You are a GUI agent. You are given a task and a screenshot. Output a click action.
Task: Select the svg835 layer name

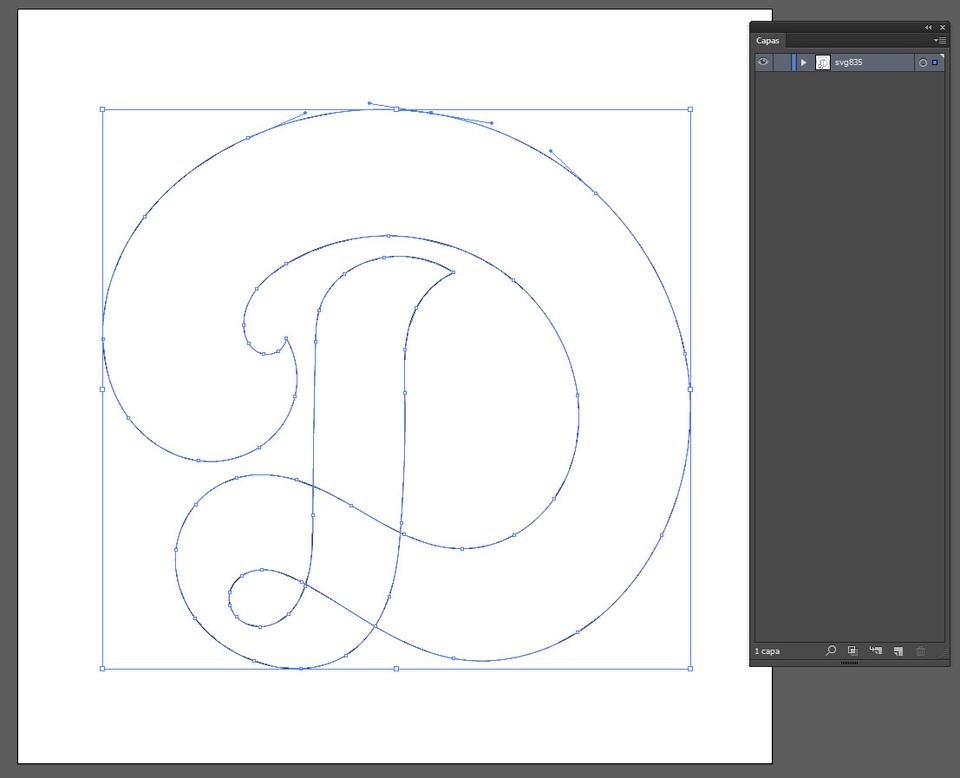[x=849, y=62]
